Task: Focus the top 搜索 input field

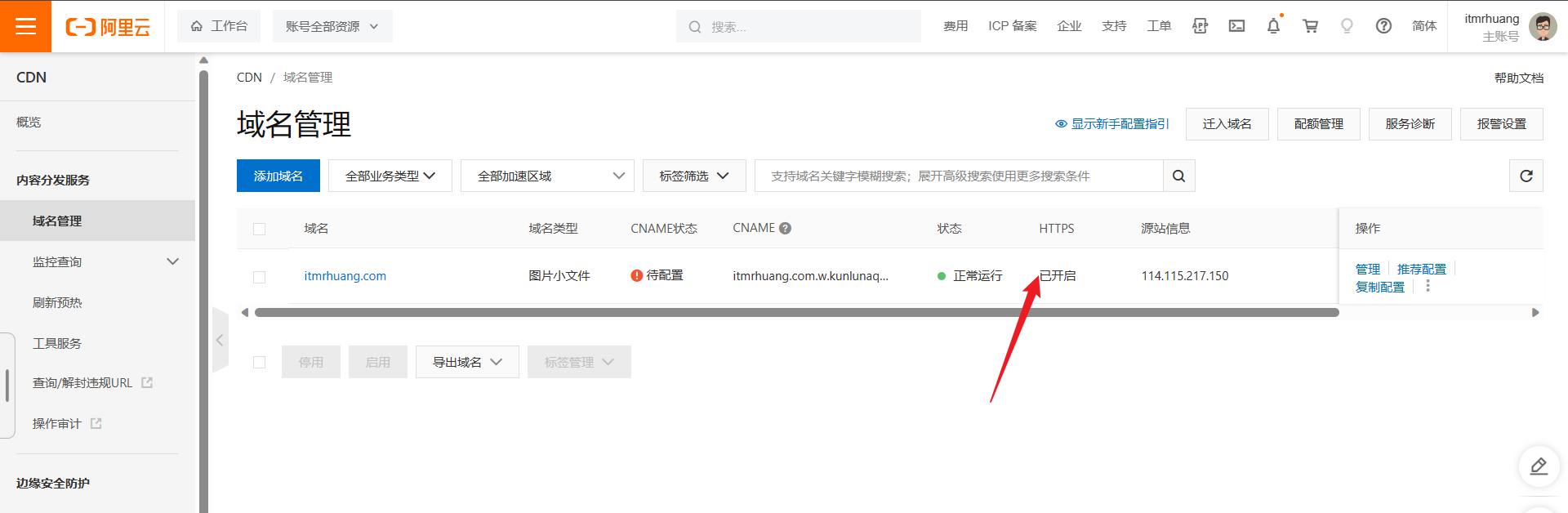Action: (799, 26)
